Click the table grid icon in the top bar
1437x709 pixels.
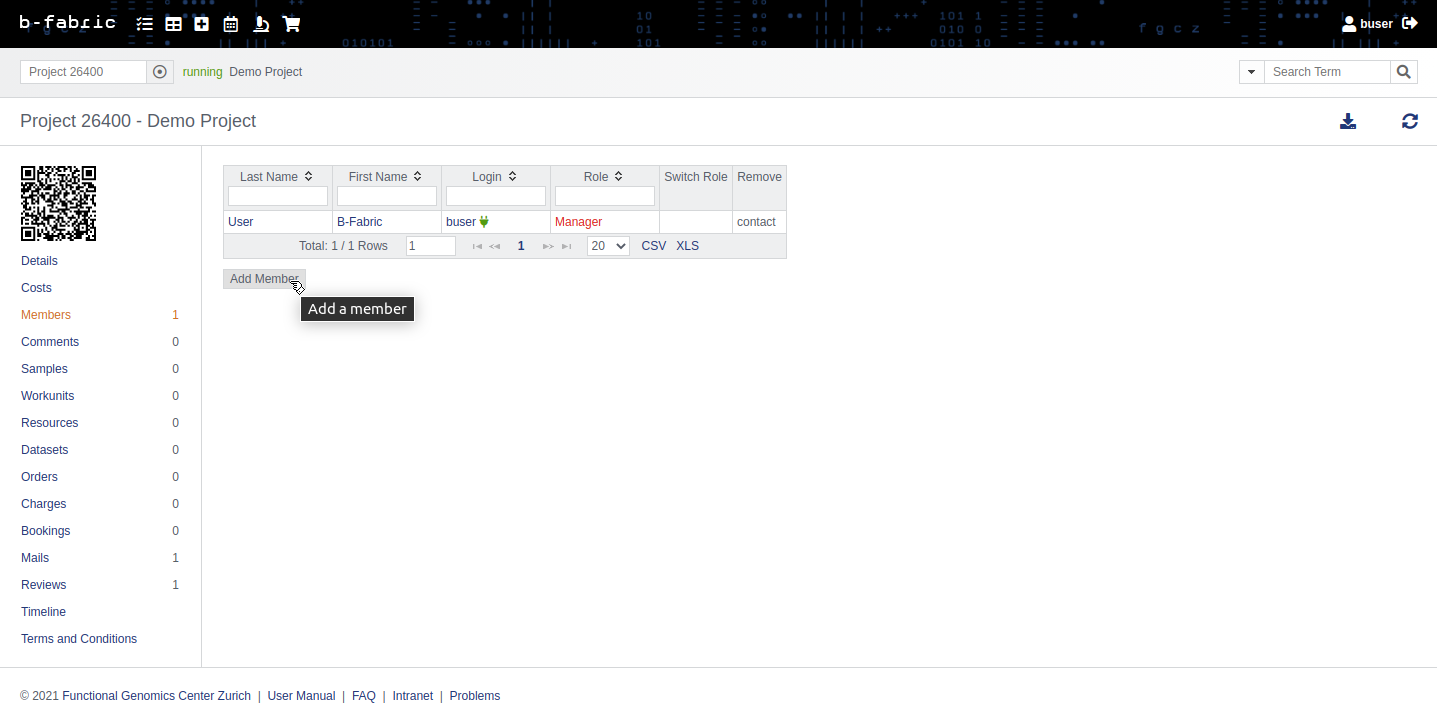(174, 24)
